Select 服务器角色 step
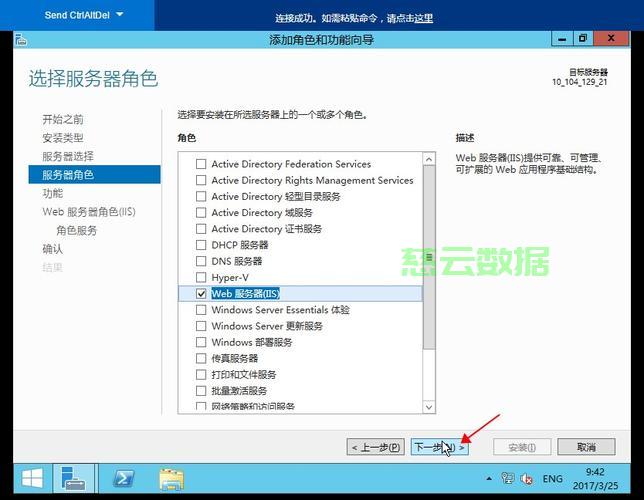Viewport: 644px width, 500px height. pyautogui.click(x=94, y=175)
